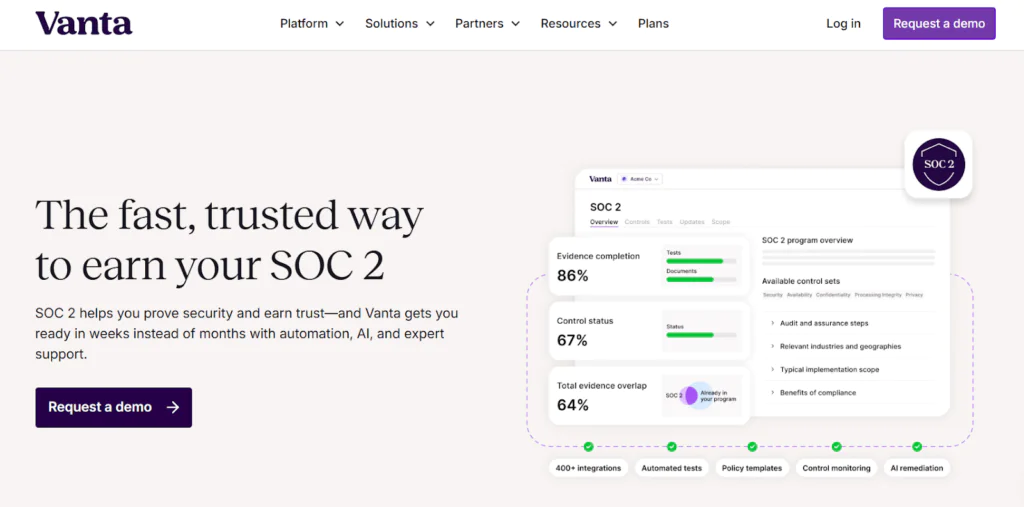Image resolution: width=1024 pixels, height=507 pixels.
Task: Click the small Vanta logo in the dashboard mockup
Action: 600,178
